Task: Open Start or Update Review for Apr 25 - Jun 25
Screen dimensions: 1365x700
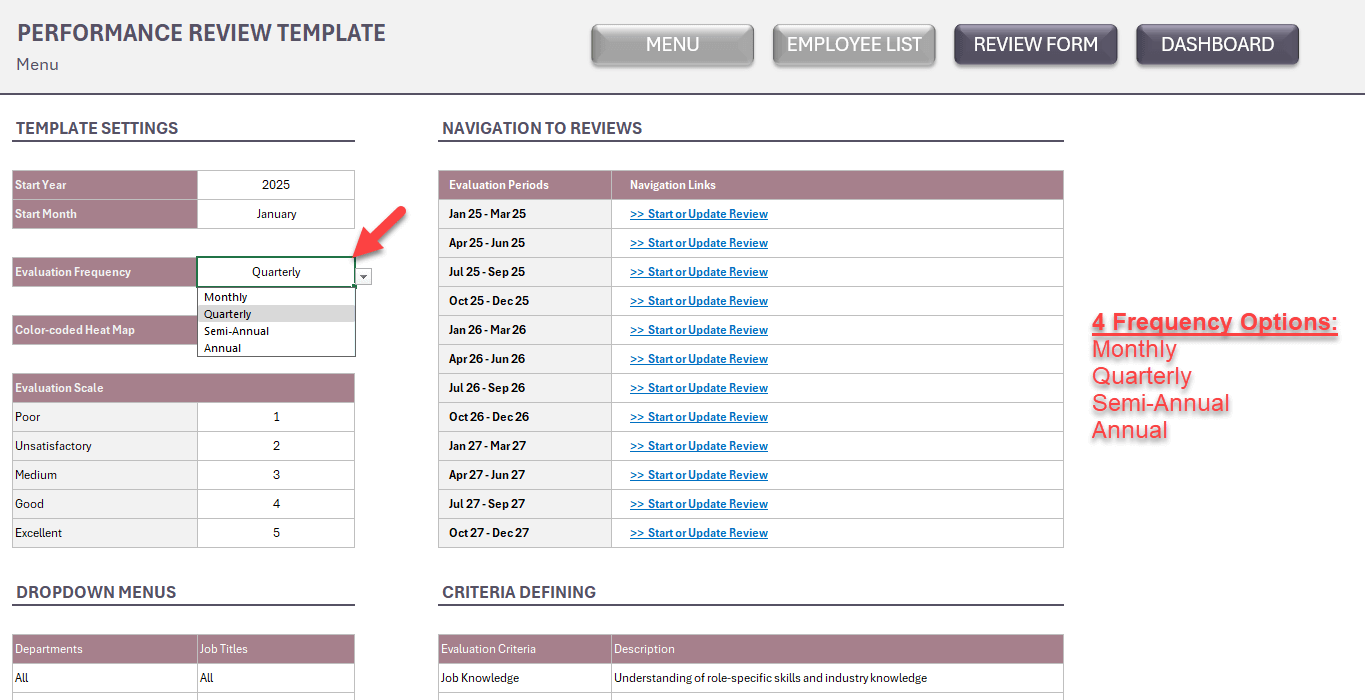Action: [x=699, y=243]
